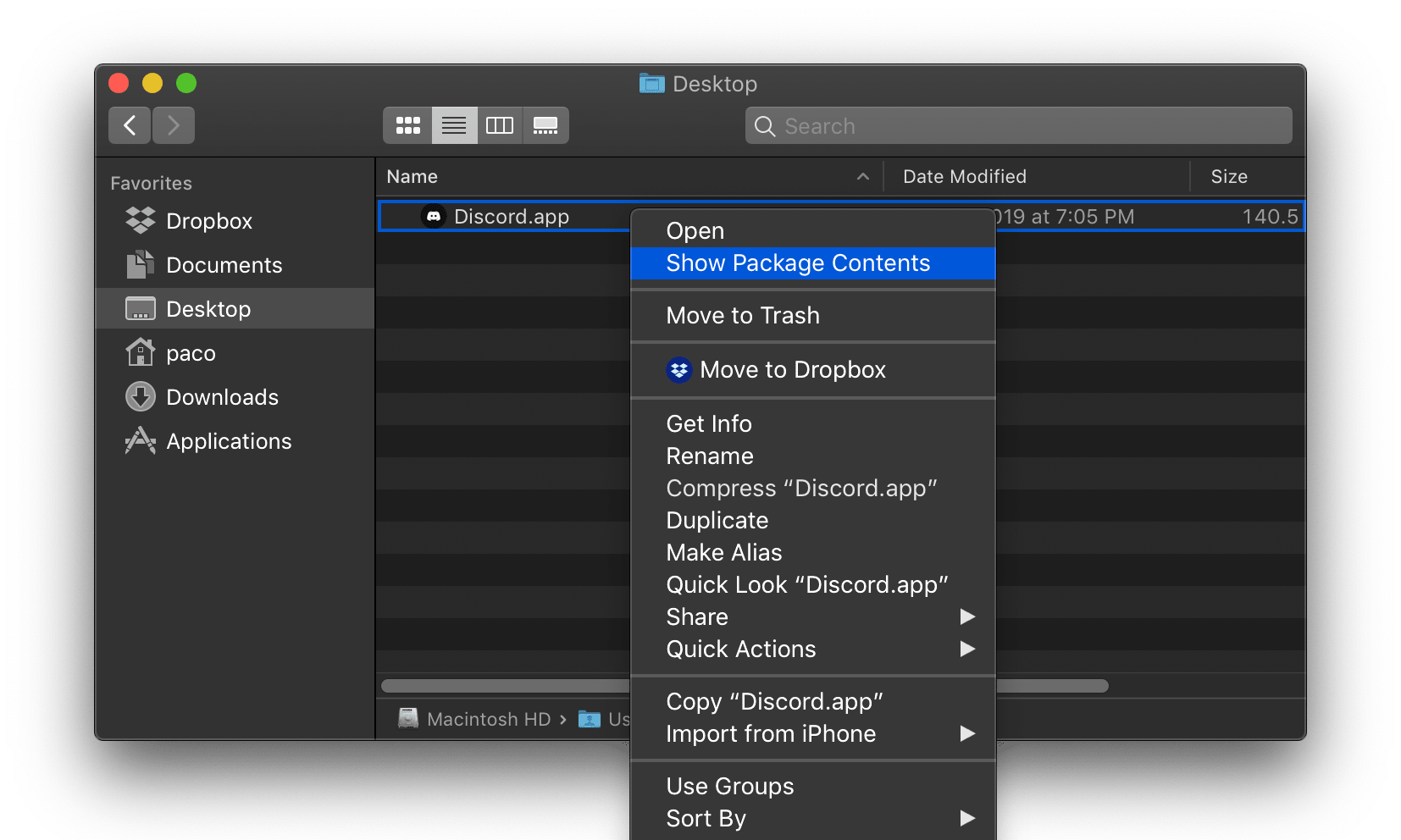Choose Copy “Discord.app”
This screenshot has width=1401, height=840.
[813, 701]
